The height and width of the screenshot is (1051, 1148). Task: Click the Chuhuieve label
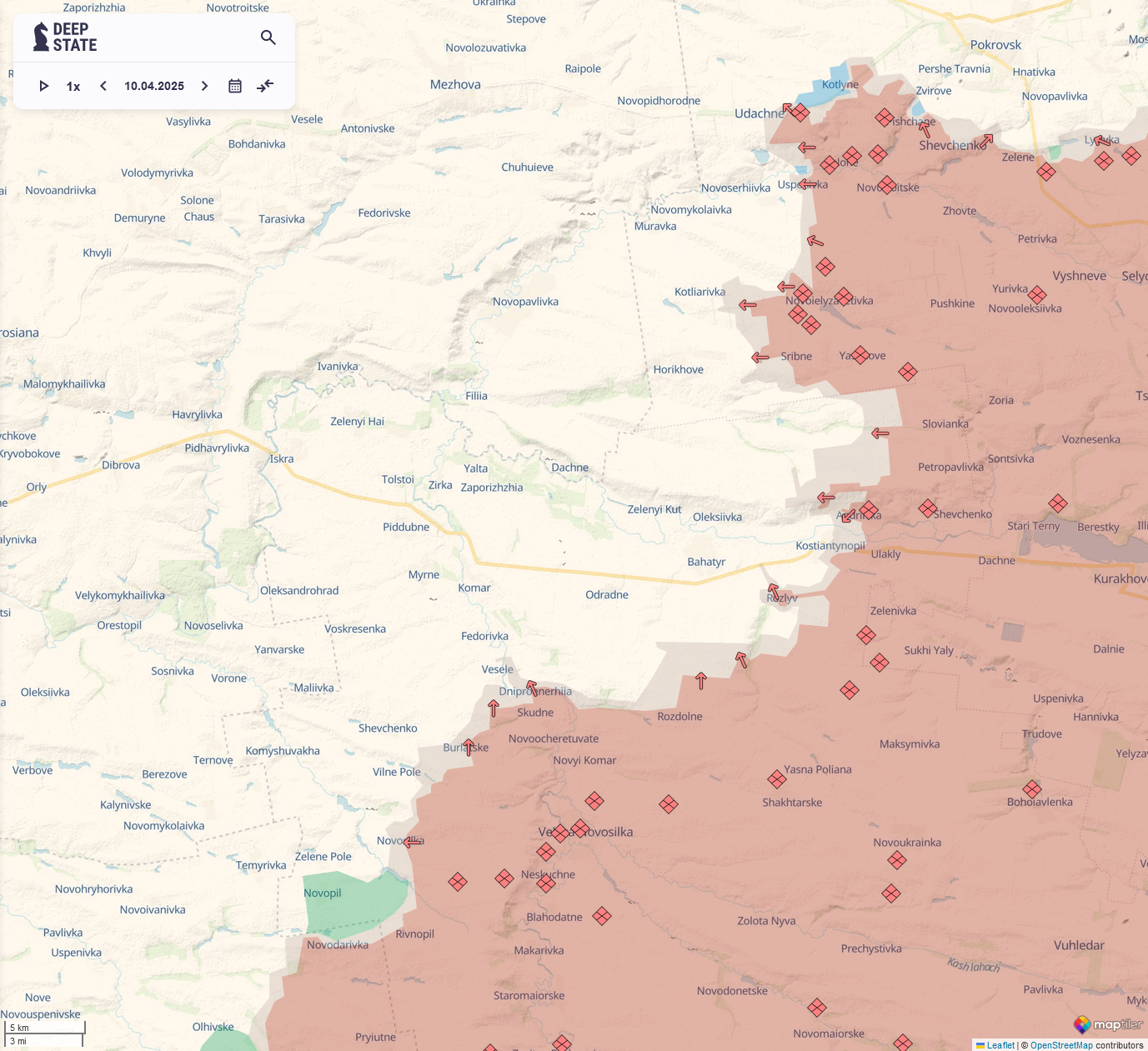pyautogui.click(x=527, y=167)
